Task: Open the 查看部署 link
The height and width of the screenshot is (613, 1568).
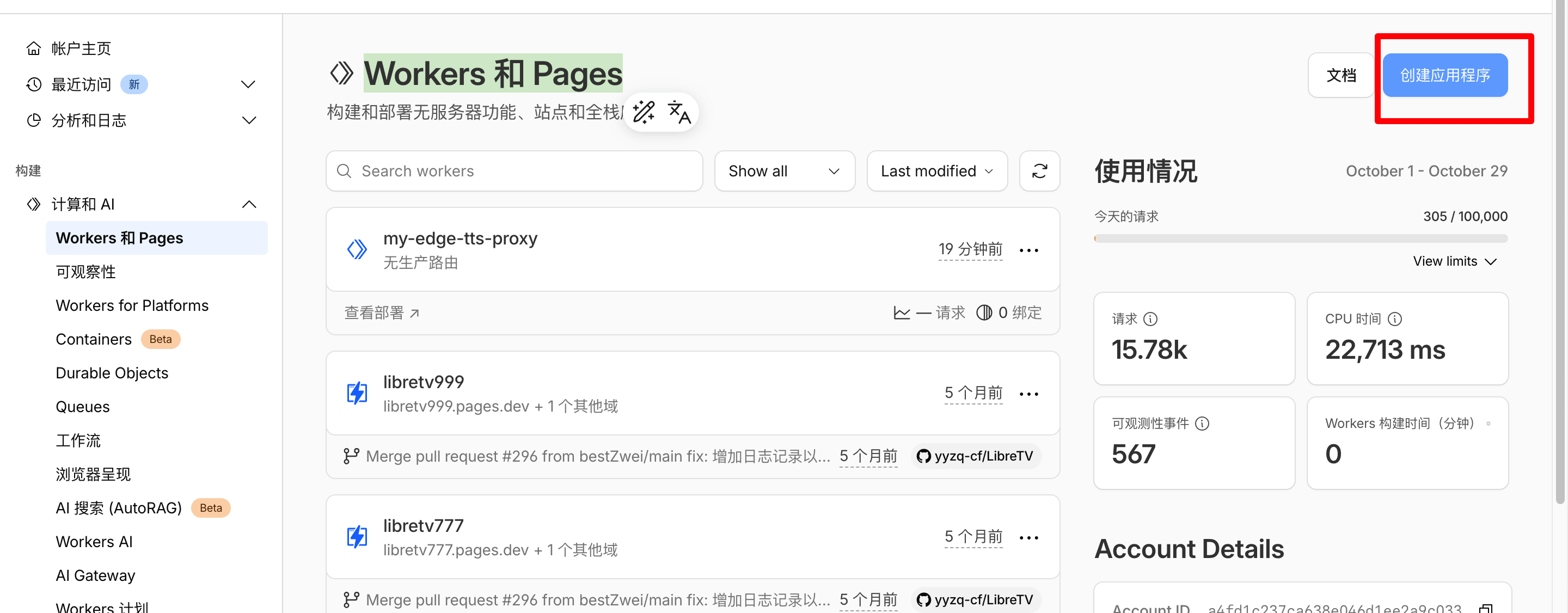Action: 382,313
